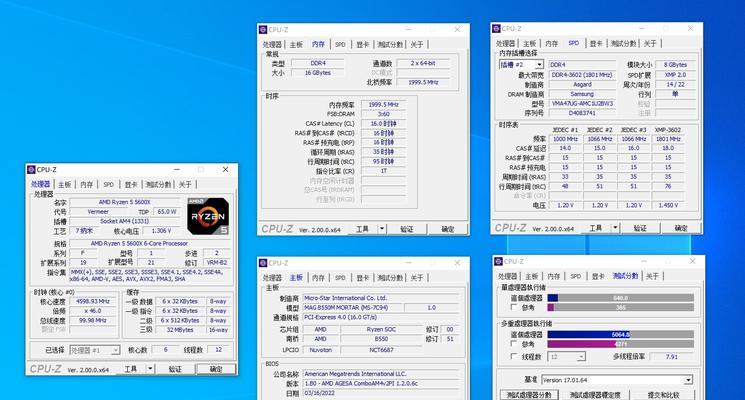
Task: Open the 显卡 tab in the SPD window
Action: pos(596,43)
